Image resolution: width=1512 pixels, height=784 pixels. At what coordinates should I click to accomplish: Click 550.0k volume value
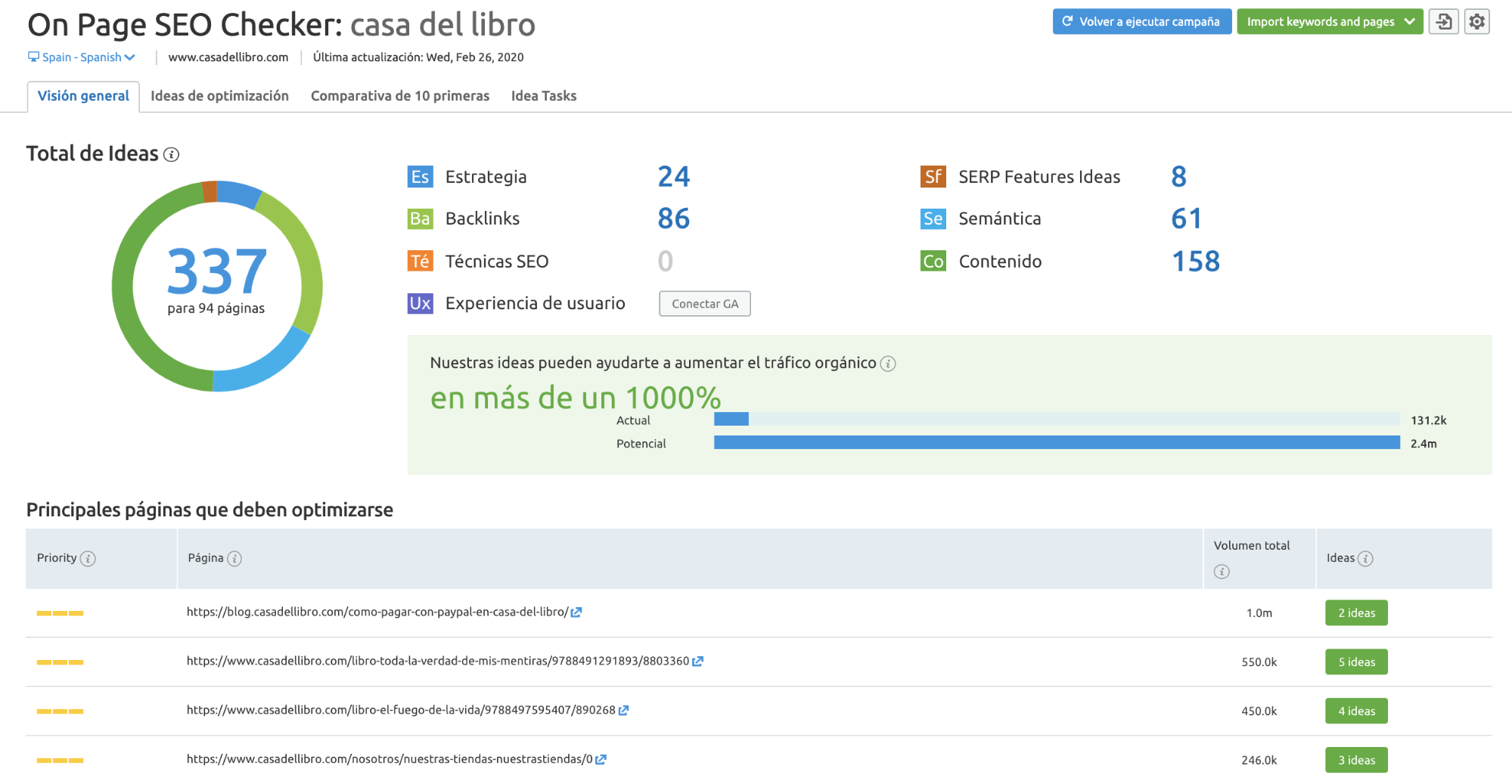click(x=1259, y=662)
